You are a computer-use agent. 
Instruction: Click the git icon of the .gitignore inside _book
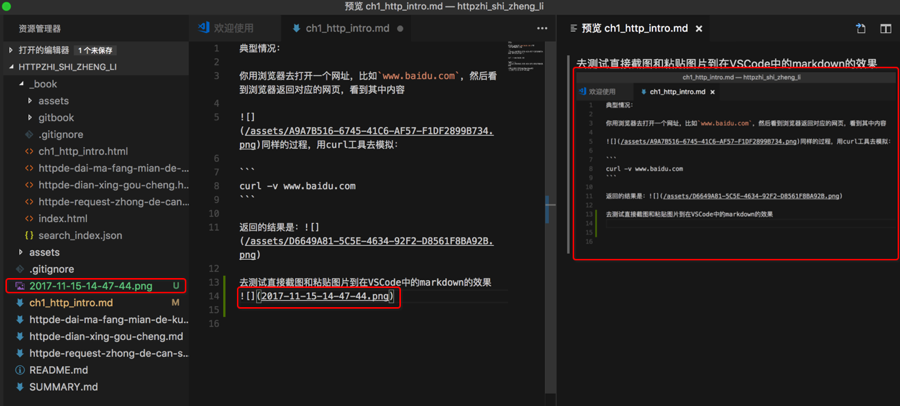(29, 134)
